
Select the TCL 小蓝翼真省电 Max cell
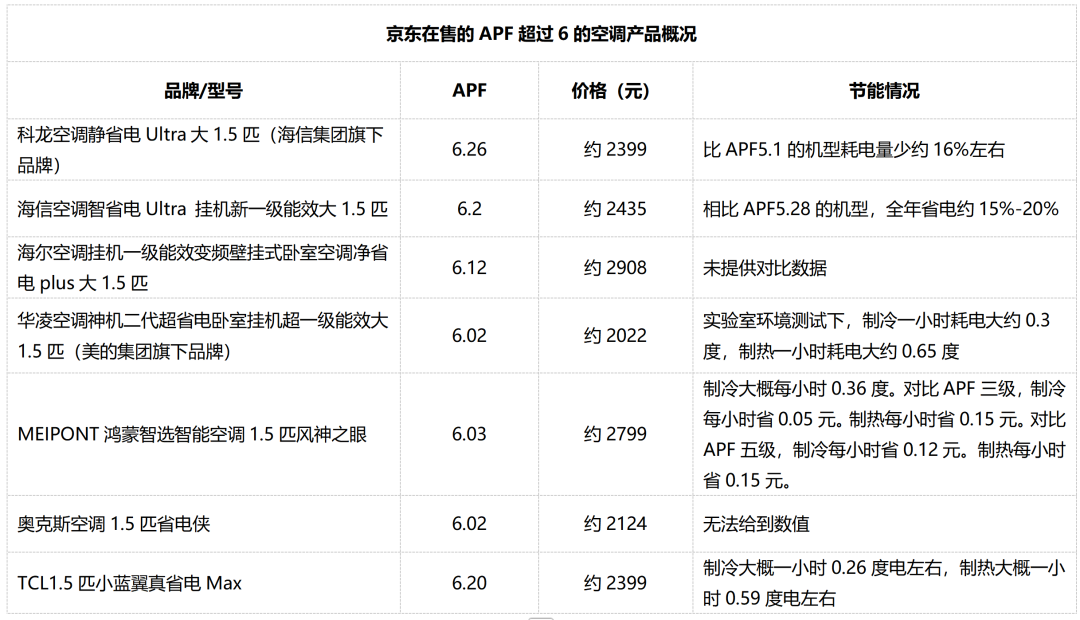click(130, 583)
